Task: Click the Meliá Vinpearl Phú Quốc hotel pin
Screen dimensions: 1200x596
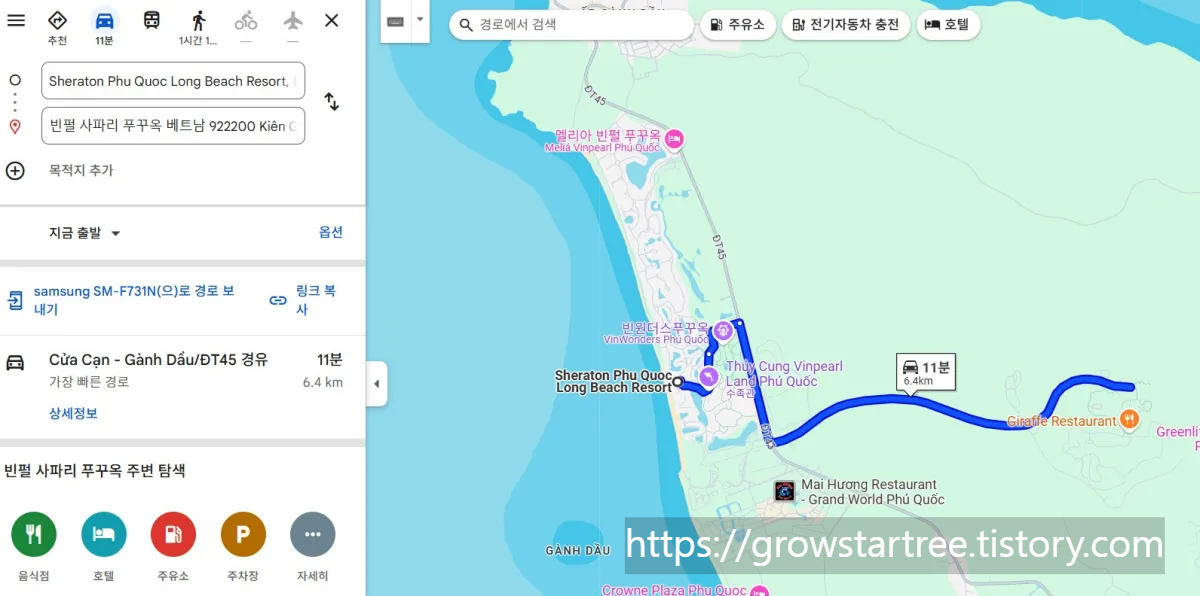Action: 674,138
